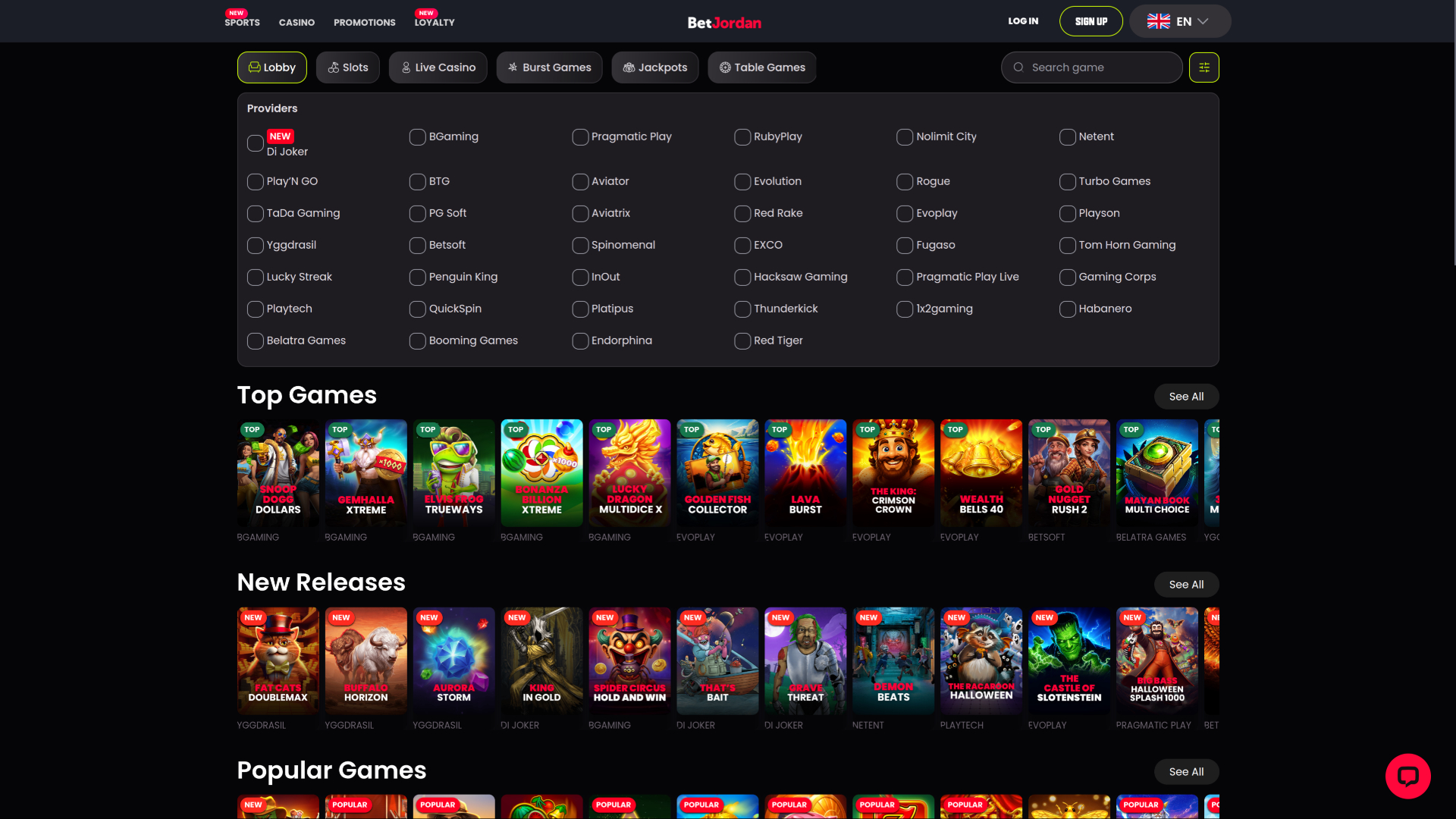The width and height of the screenshot is (1456, 819).
Task: Expand the EN language dropdown
Action: (x=1180, y=21)
